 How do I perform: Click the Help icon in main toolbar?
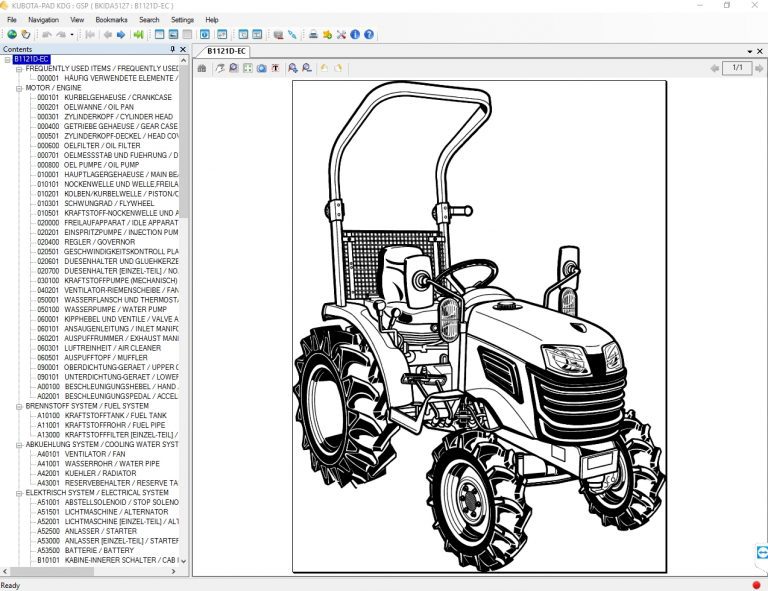(369, 34)
